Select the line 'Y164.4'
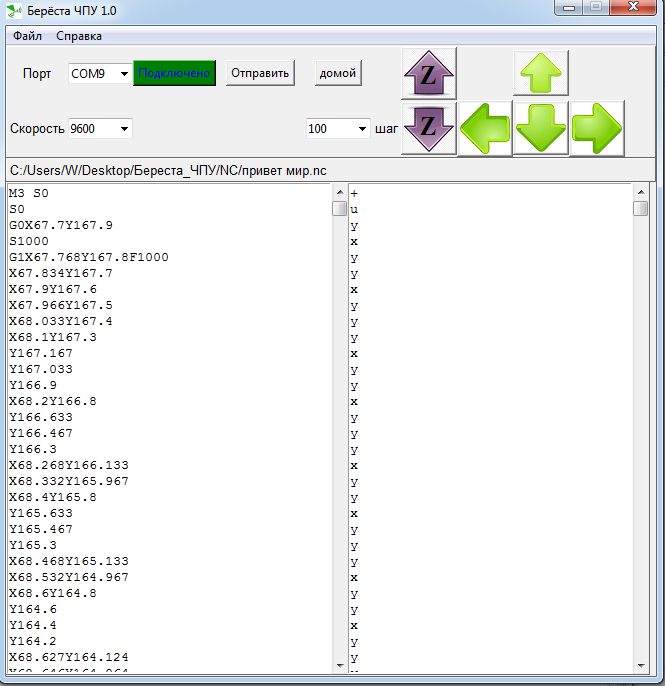 pyautogui.click(x=33, y=625)
